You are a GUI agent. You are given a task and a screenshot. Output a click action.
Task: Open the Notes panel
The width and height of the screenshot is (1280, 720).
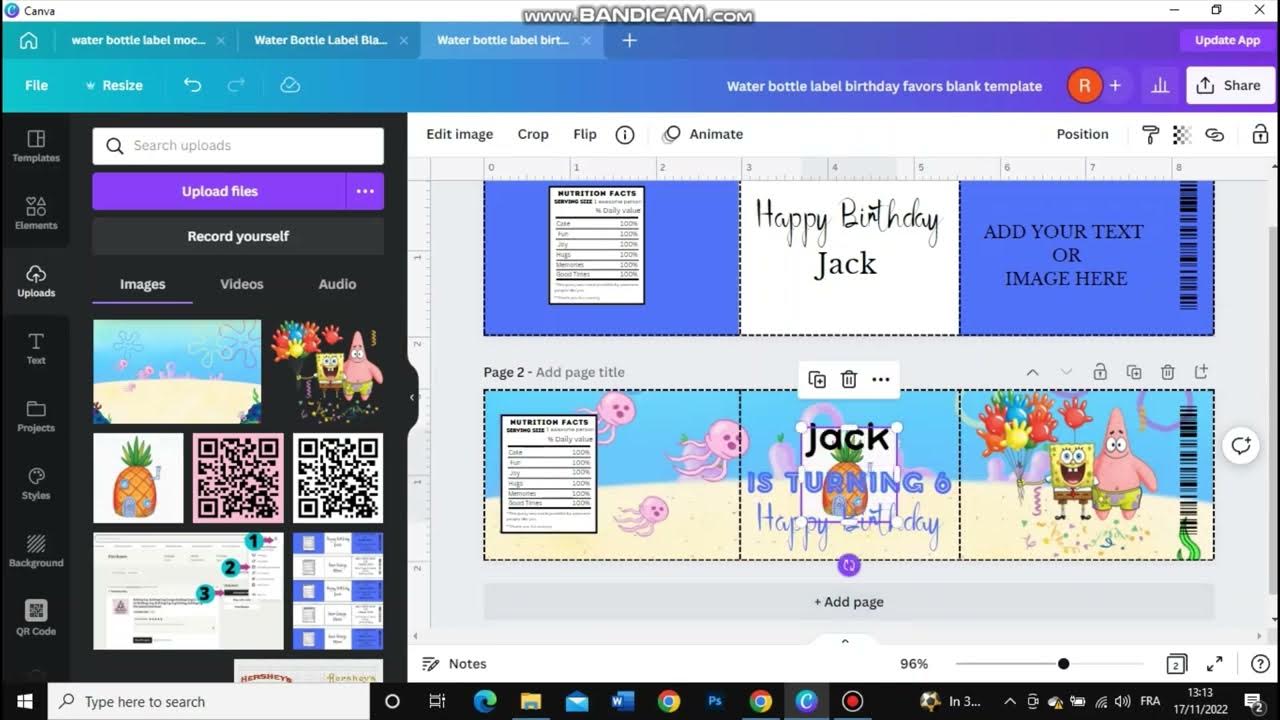click(455, 664)
